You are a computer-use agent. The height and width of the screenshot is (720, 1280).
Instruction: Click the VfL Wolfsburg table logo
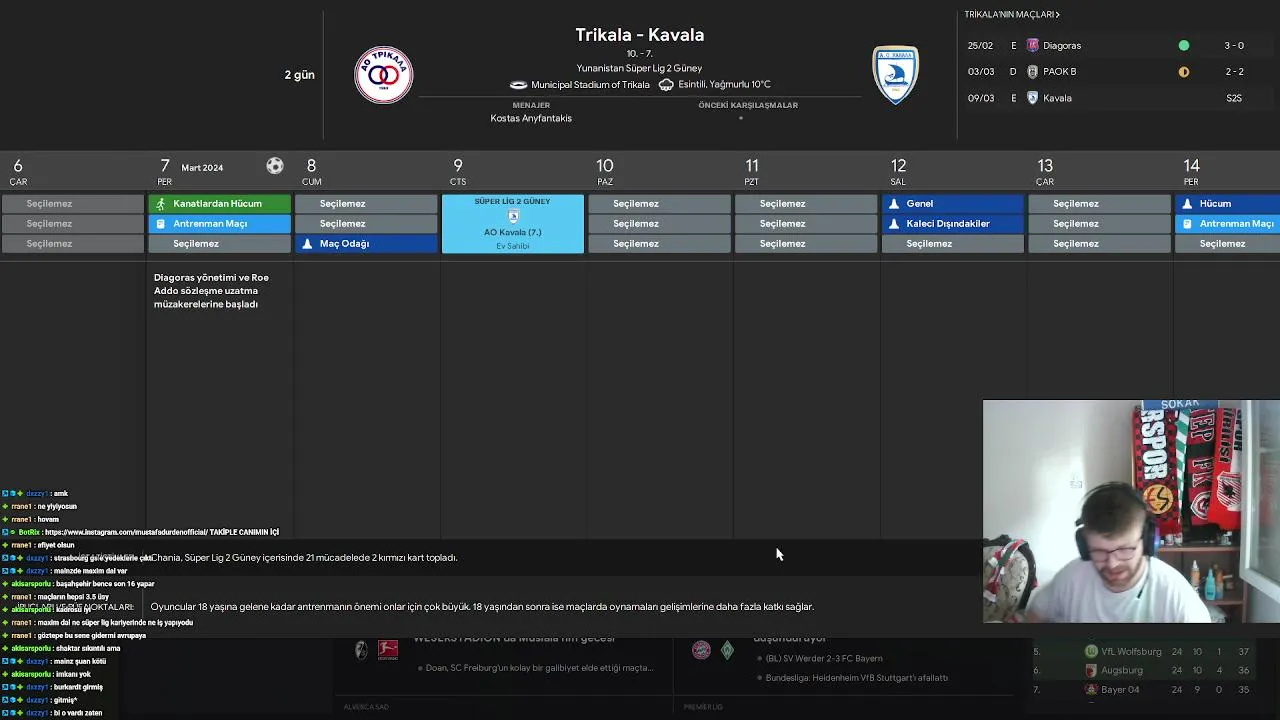tap(1091, 651)
